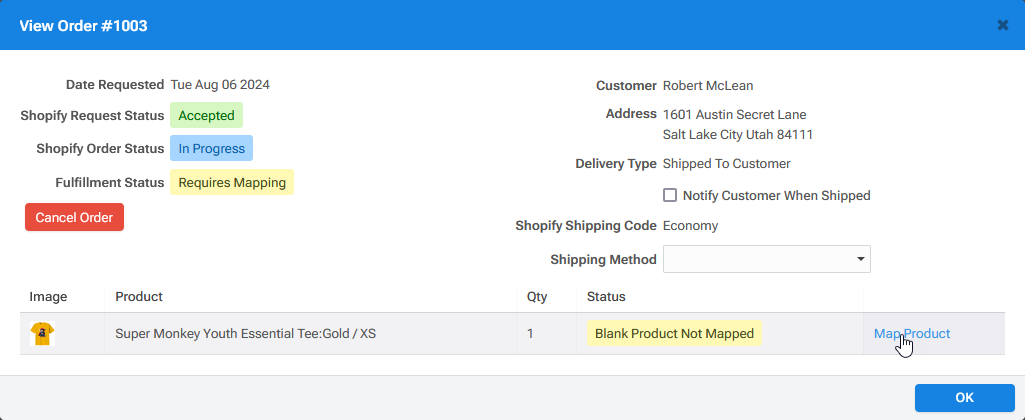This screenshot has height=420, width=1025.
Task: Click the Shipping Method label
Action: tap(603, 260)
